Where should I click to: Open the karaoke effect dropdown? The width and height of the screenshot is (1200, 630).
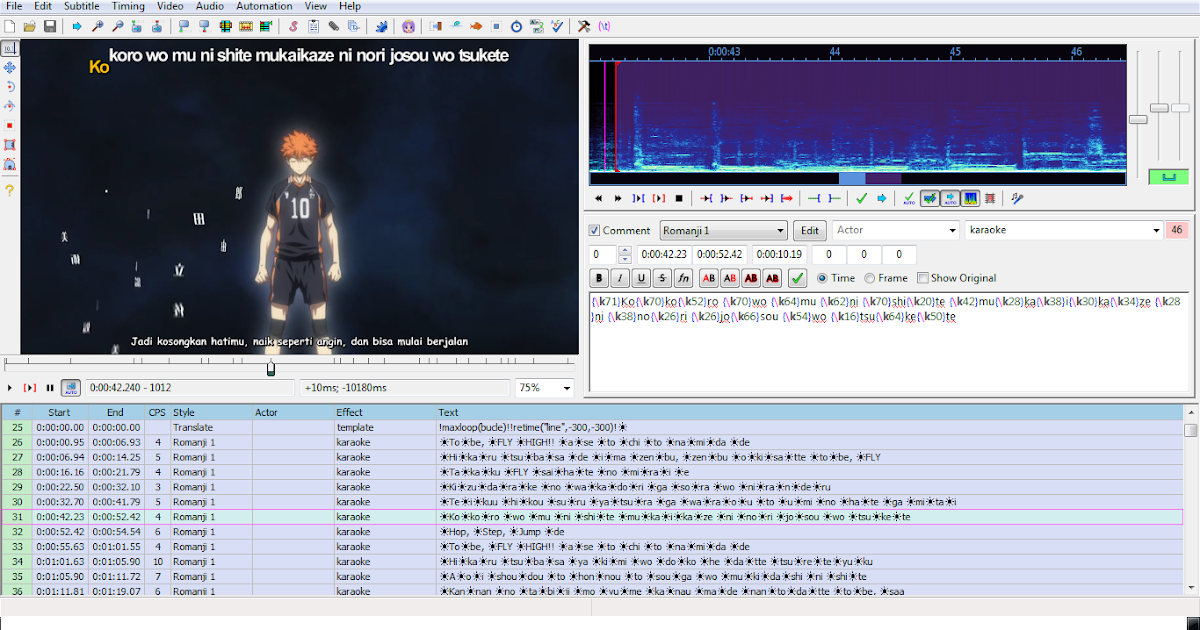click(x=1064, y=230)
